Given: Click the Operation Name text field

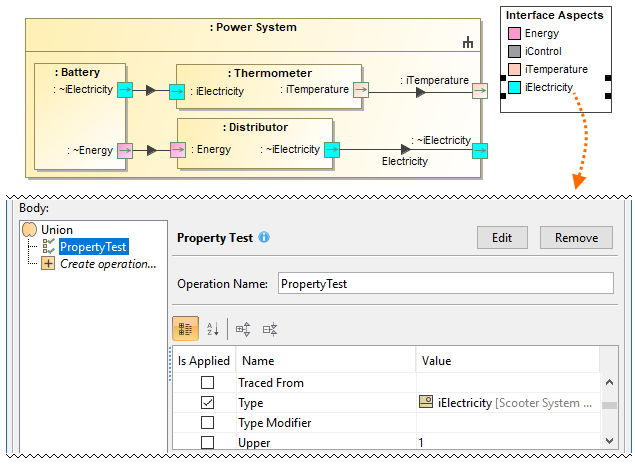Looking at the screenshot, I should [x=445, y=284].
